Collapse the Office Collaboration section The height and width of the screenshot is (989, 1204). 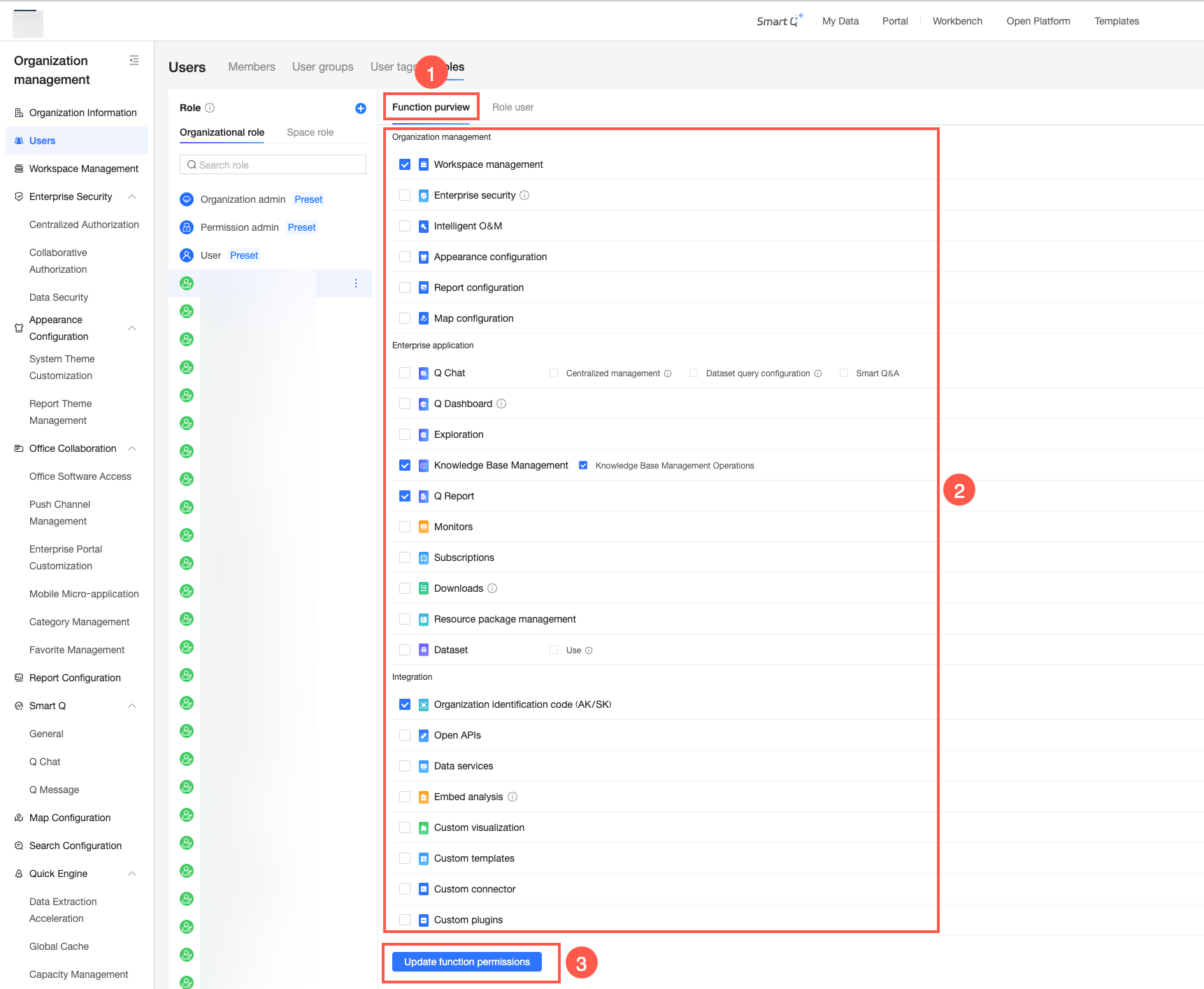click(132, 448)
